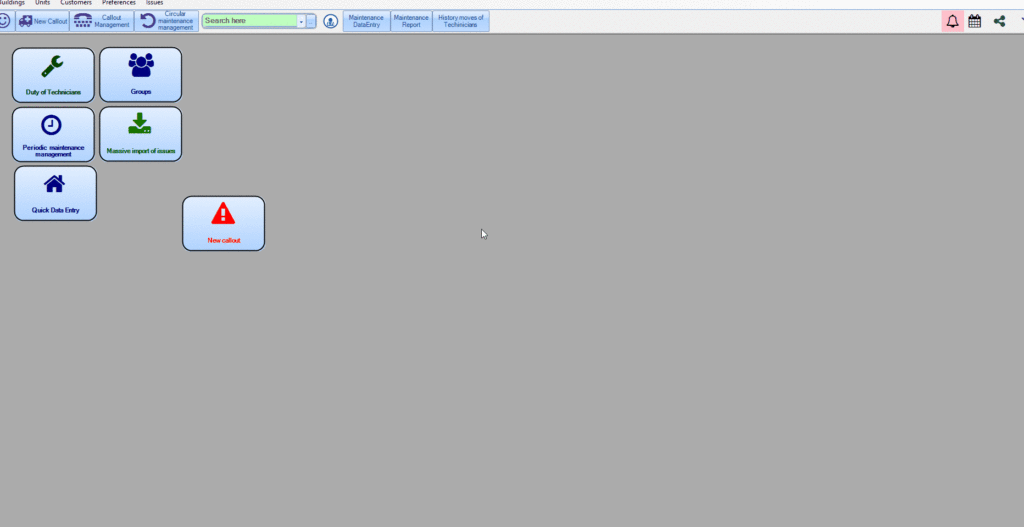
Task: Open notifications bell icon
Action: click(952, 21)
